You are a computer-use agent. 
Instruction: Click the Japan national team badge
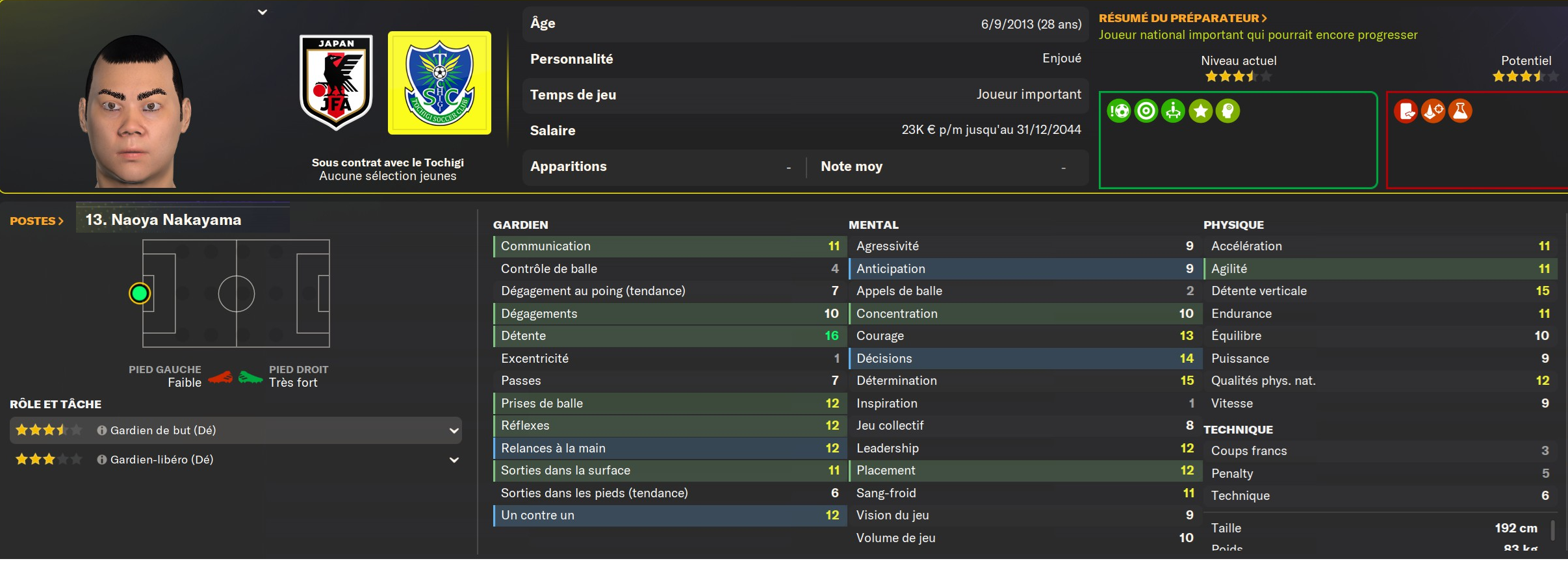(x=336, y=83)
